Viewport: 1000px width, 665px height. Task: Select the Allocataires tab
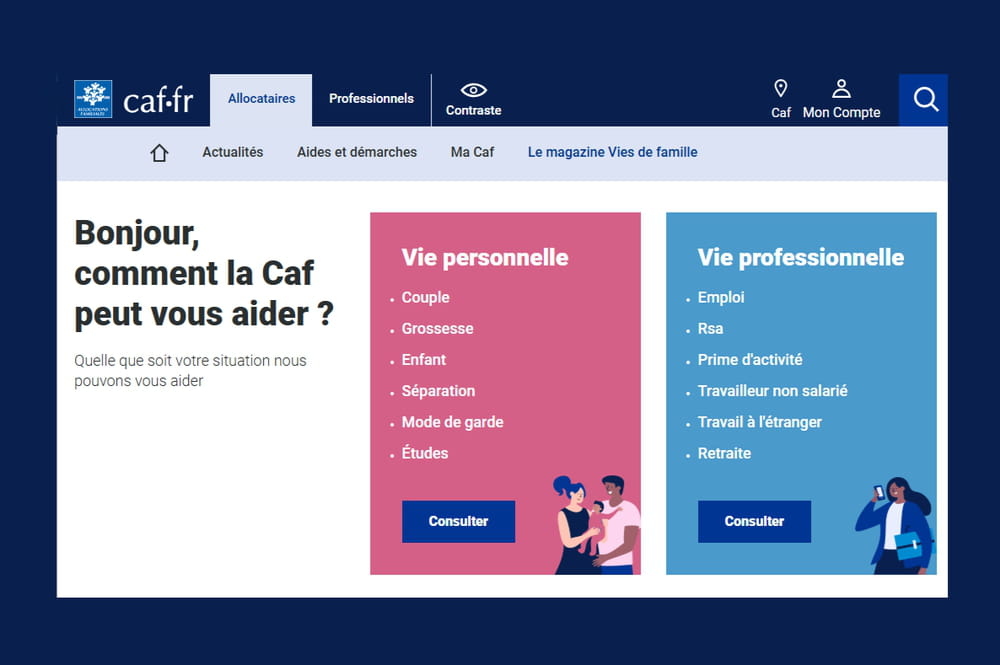coord(261,99)
